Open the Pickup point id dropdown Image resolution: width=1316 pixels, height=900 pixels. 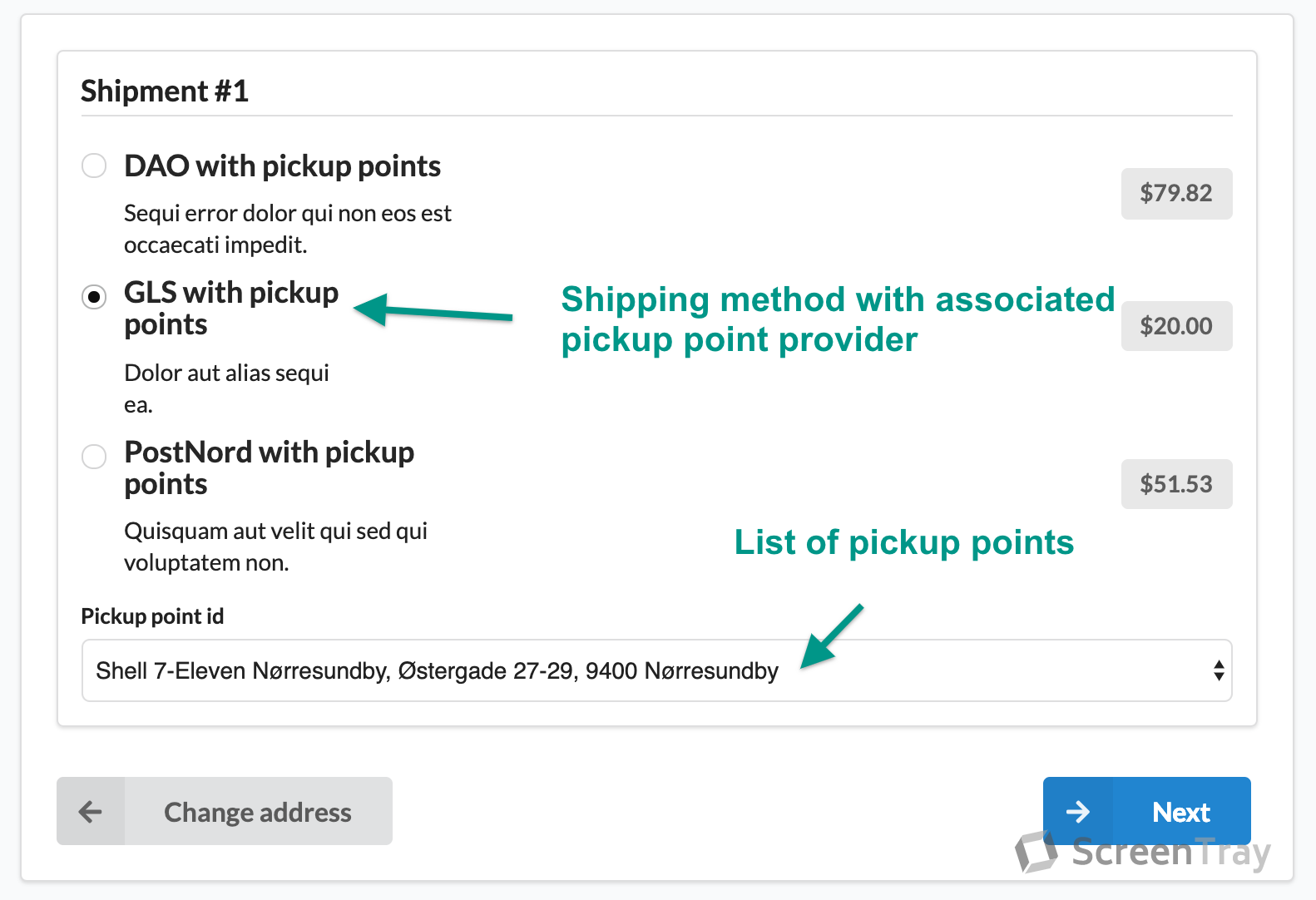click(x=656, y=670)
